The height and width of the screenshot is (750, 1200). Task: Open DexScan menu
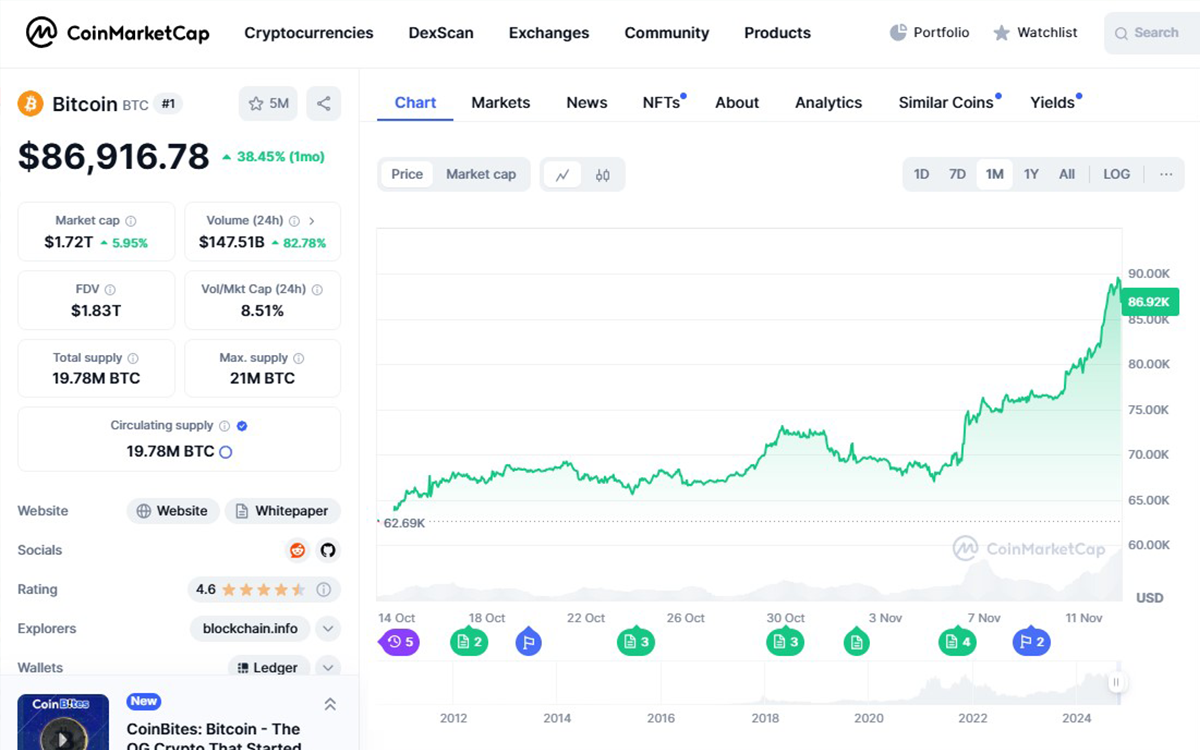[x=441, y=33]
